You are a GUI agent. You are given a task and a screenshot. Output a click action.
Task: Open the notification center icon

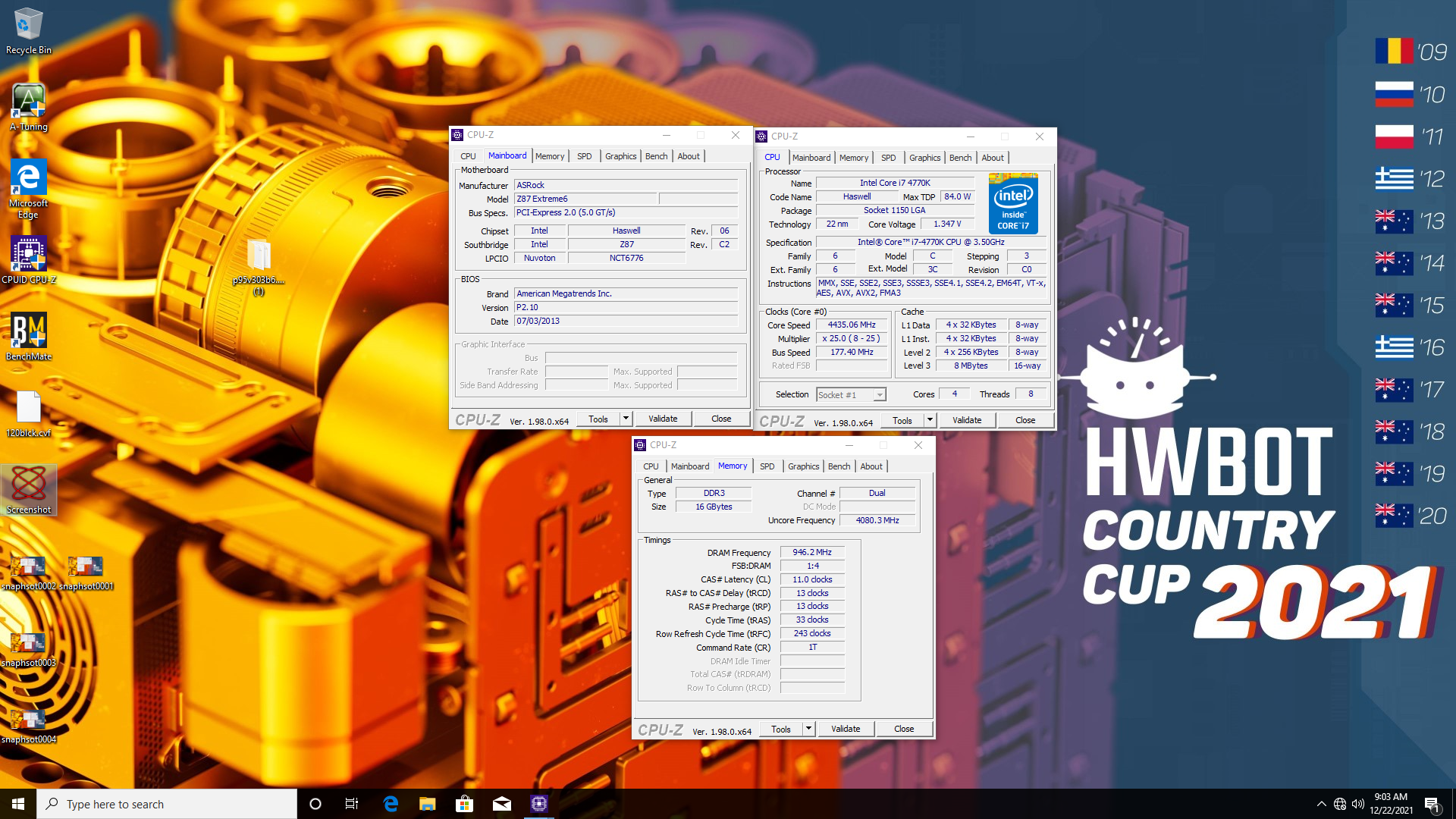pyautogui.click(x=1432, y=804)
